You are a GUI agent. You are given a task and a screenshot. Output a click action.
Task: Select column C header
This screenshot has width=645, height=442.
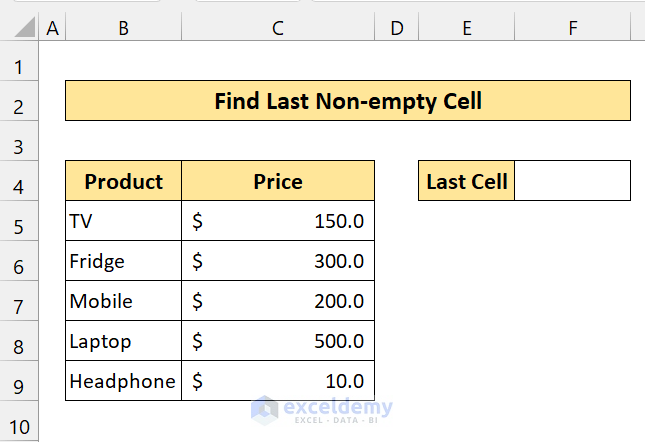tap(278, 29)
